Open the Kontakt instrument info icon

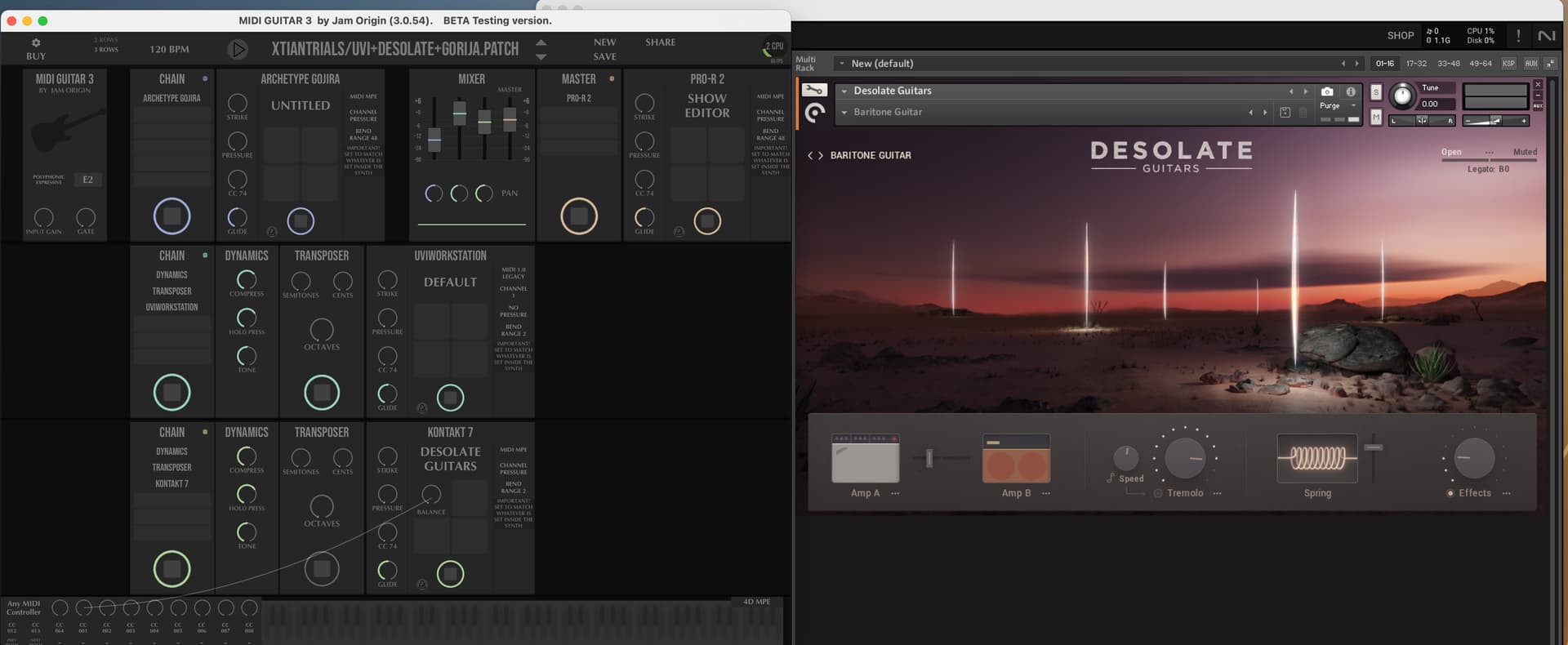click(1351, 91)
